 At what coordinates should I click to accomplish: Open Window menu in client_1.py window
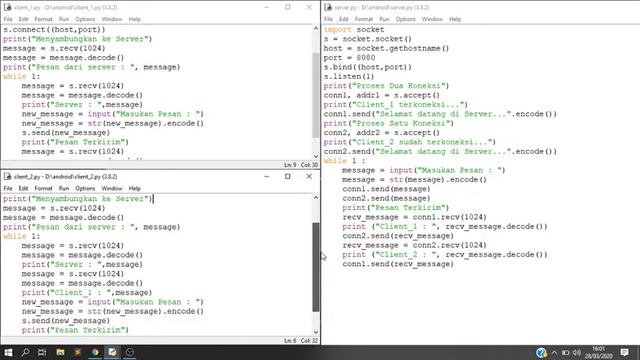(x=111, y=19)
